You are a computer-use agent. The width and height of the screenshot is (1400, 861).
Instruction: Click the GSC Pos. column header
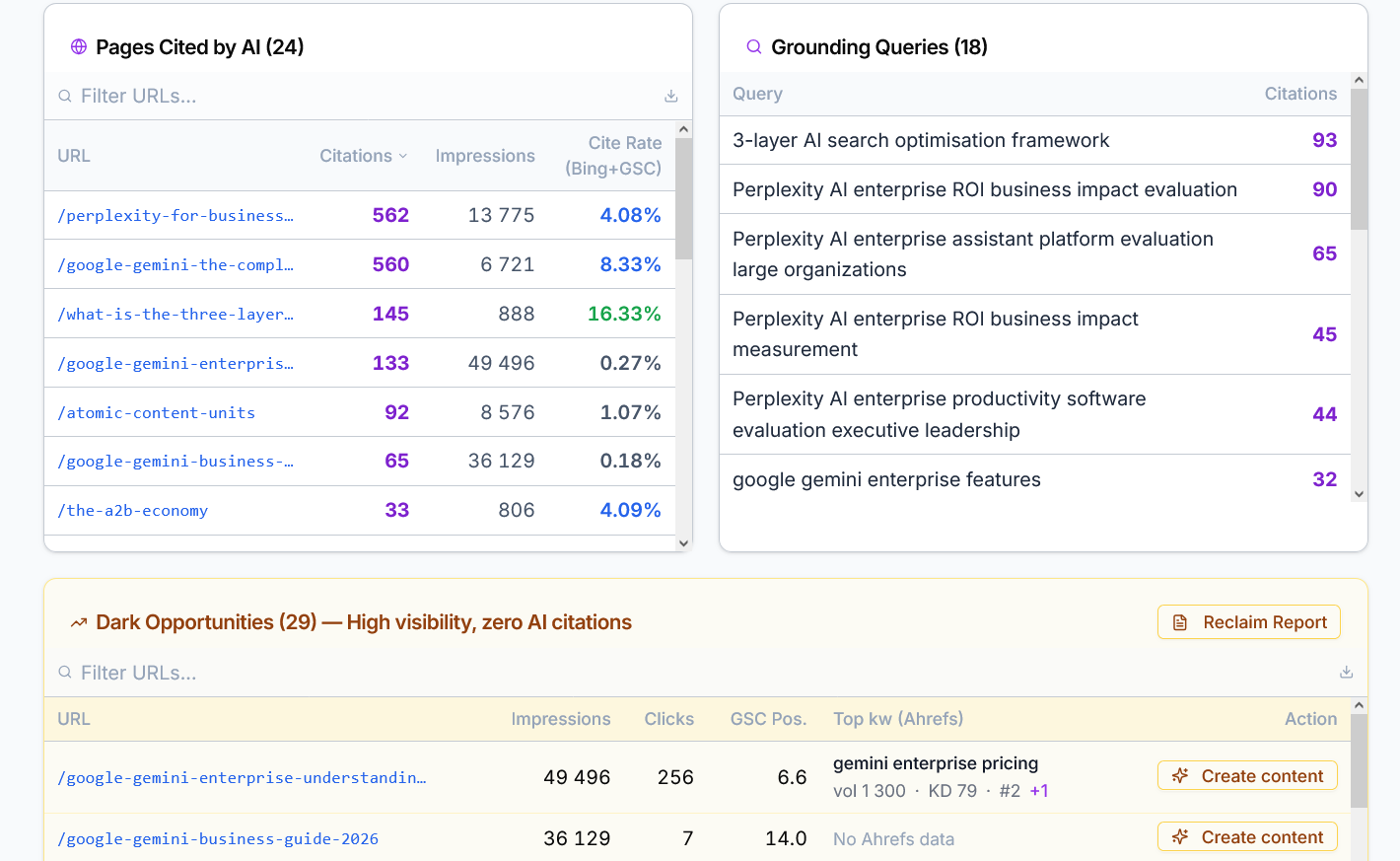click(x=768, y=719)
